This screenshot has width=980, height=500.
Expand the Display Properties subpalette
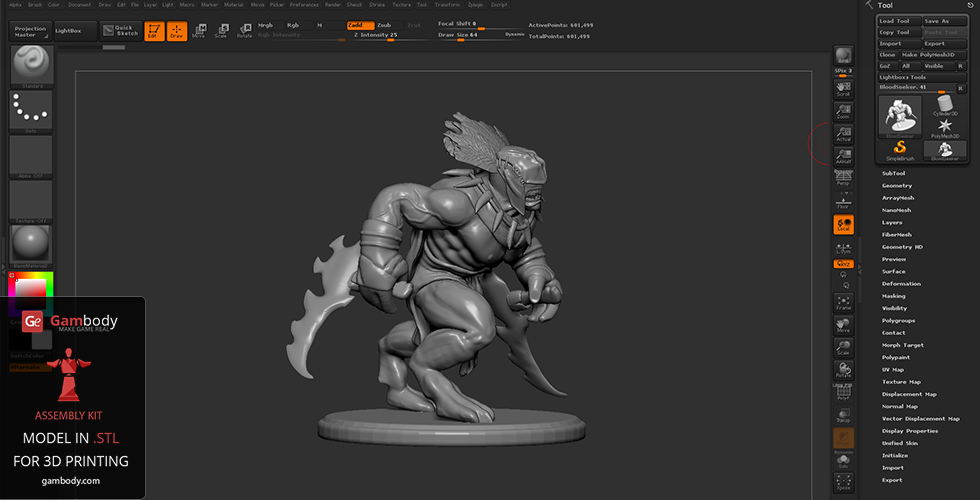(910, 431)
